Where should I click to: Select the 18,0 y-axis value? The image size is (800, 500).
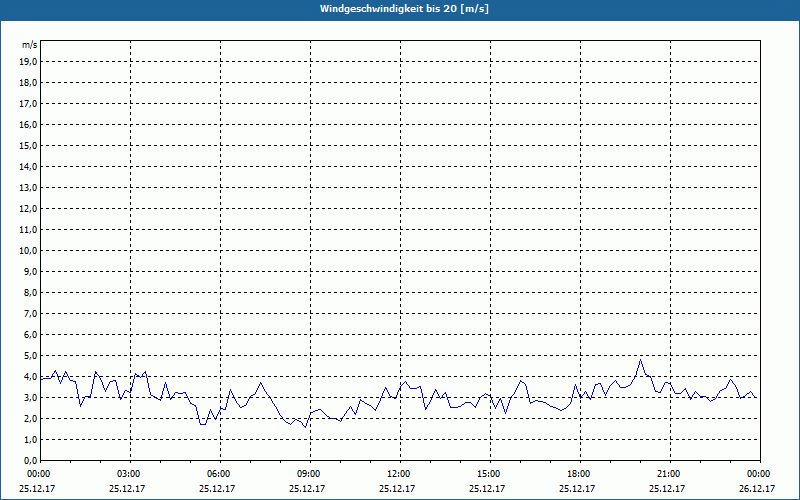pos(28,83)
